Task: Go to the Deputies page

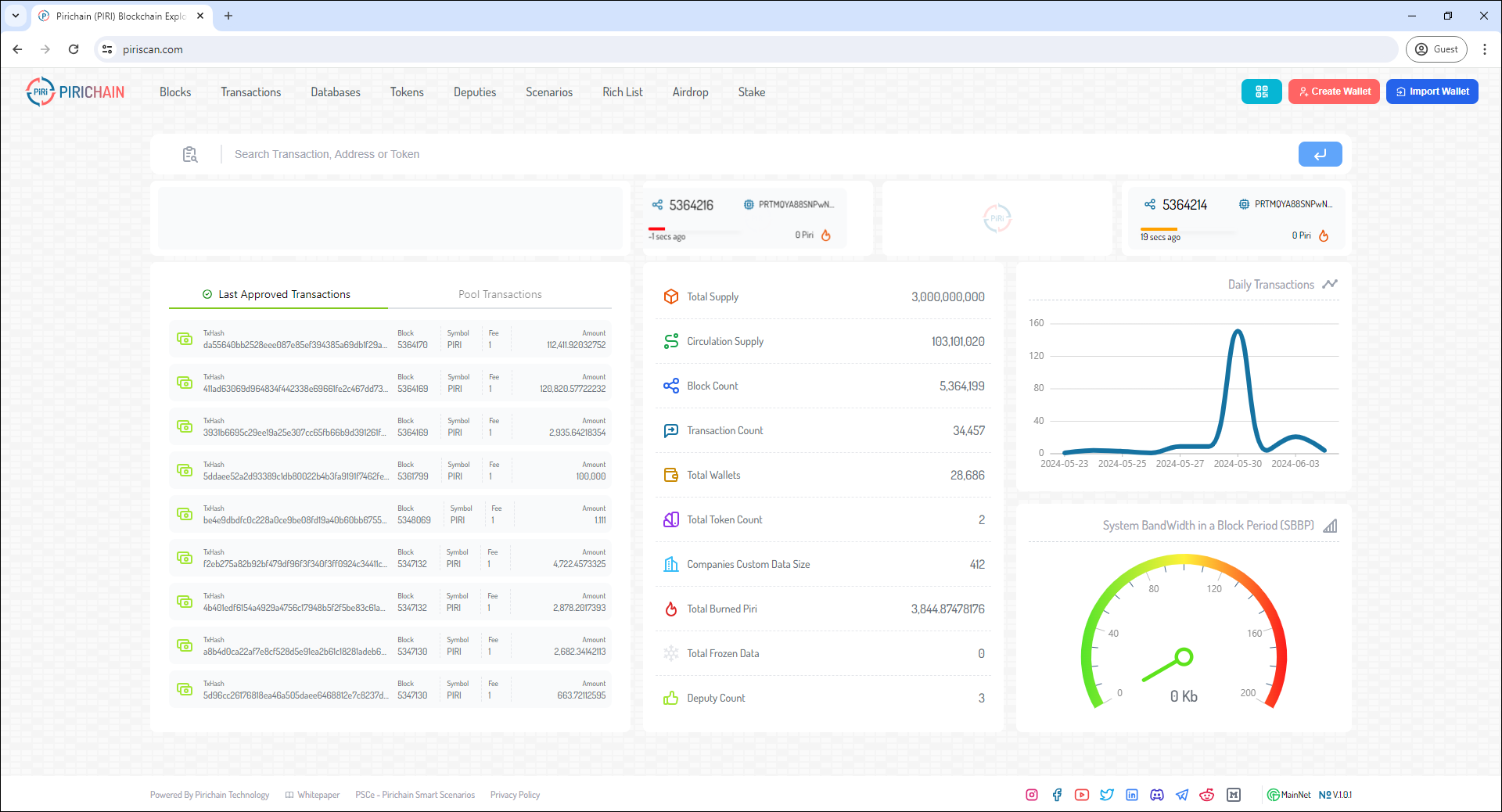Action: (x=475, y=92)
